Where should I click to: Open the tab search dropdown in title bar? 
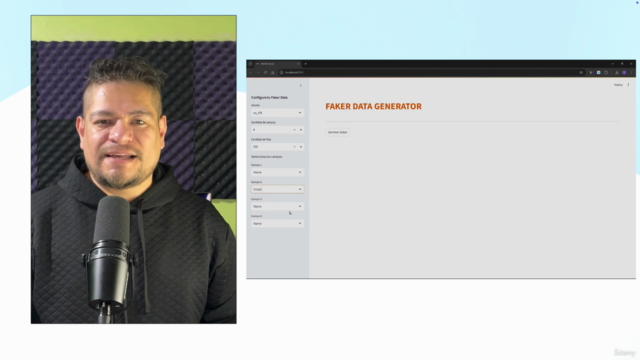[x=251, y=64]
